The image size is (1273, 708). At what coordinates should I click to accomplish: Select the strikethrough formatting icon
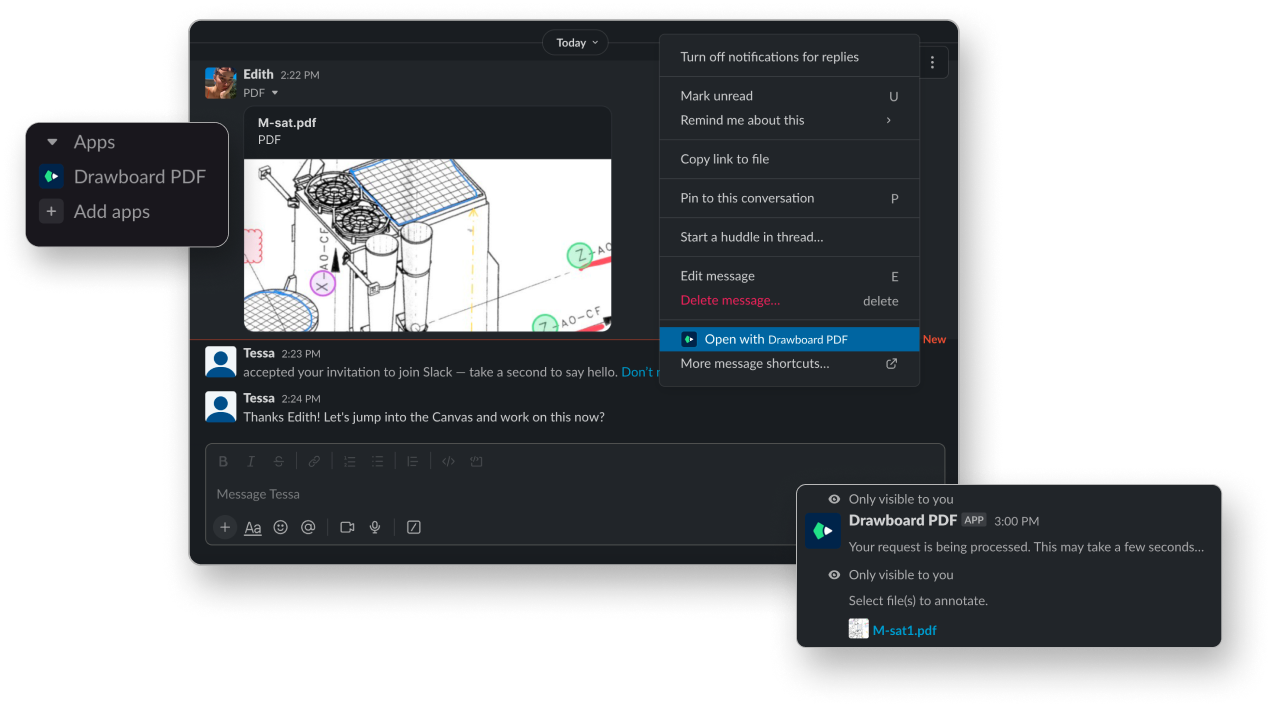278,461
